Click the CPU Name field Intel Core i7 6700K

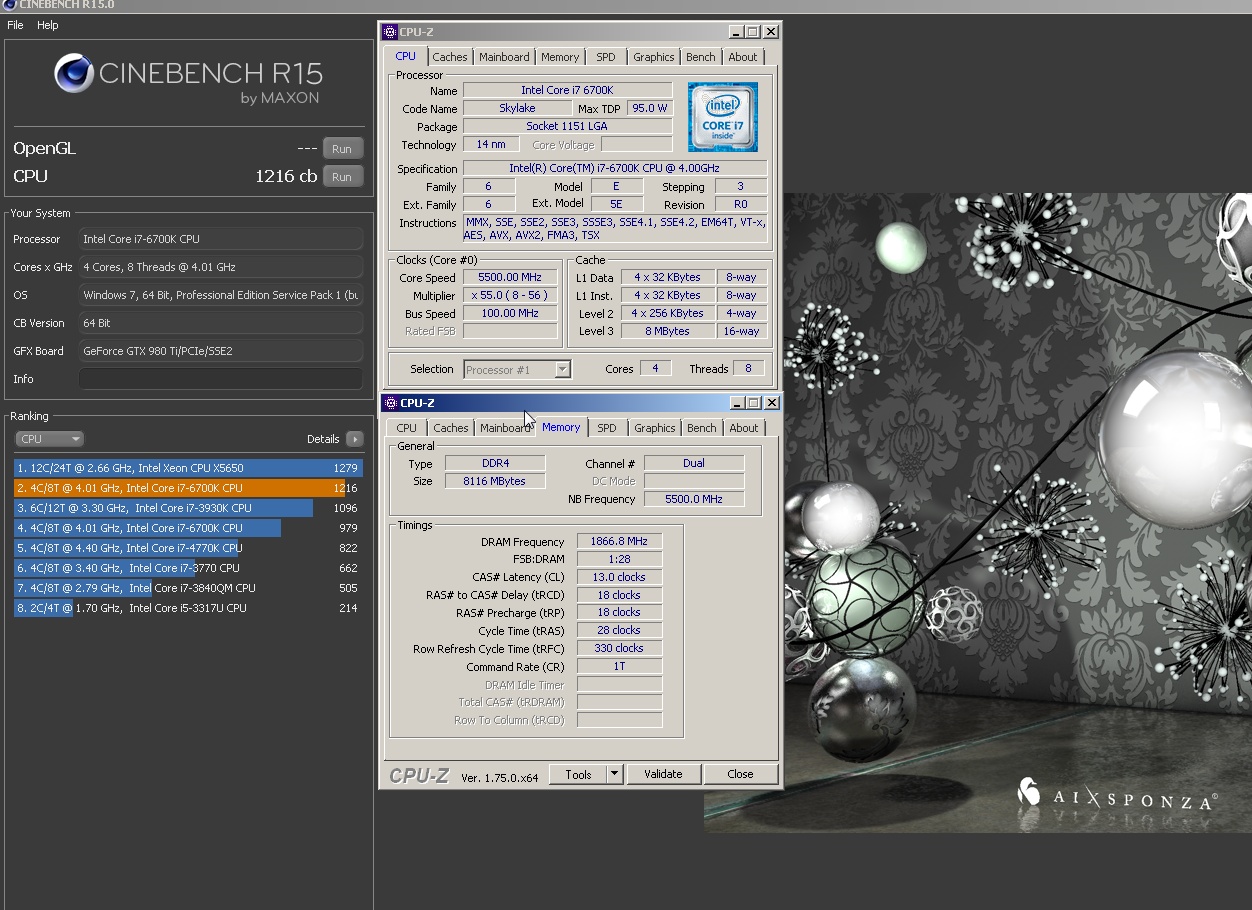pos(567,90)
